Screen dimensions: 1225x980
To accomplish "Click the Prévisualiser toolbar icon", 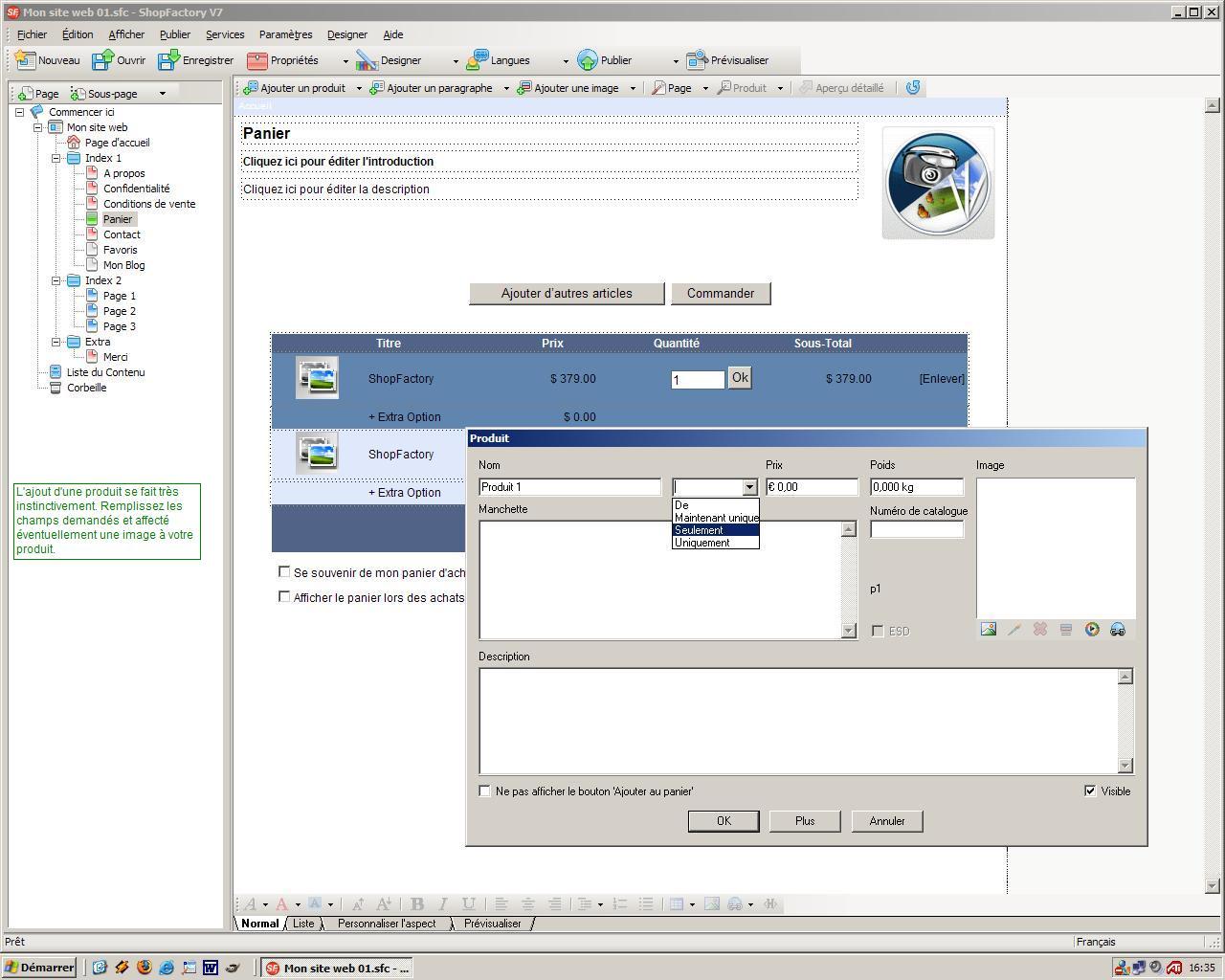I will 698,60.
